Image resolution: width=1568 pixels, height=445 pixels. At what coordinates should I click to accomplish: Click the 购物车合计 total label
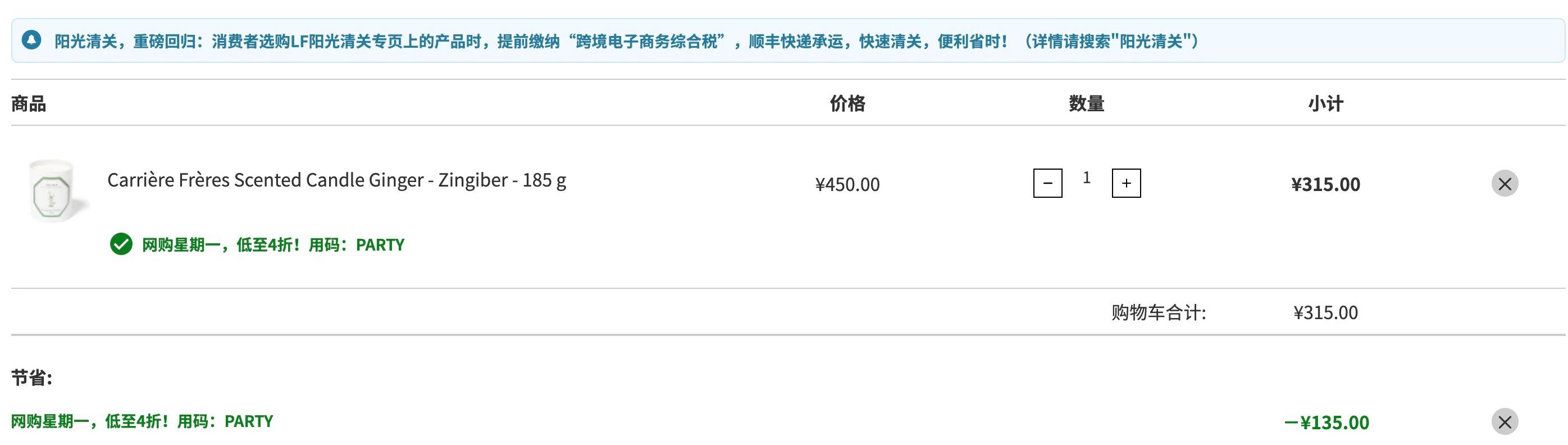(x=1159, y=313)
